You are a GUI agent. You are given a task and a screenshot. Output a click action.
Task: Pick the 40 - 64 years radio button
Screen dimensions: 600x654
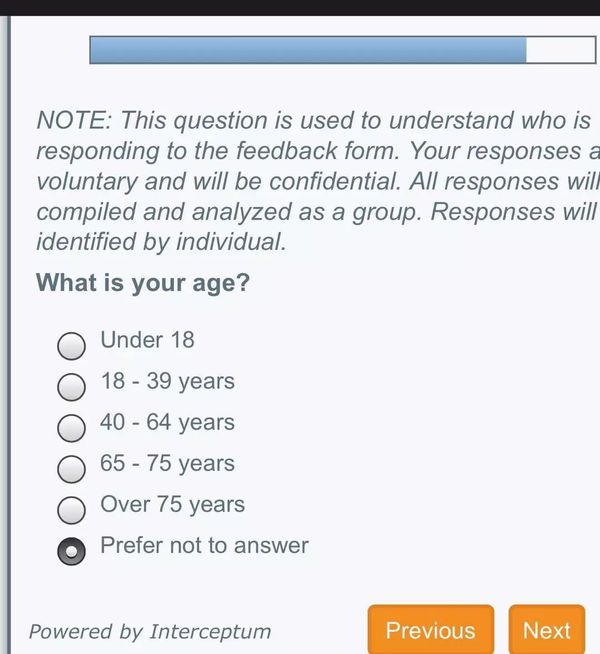pos(71,428)
